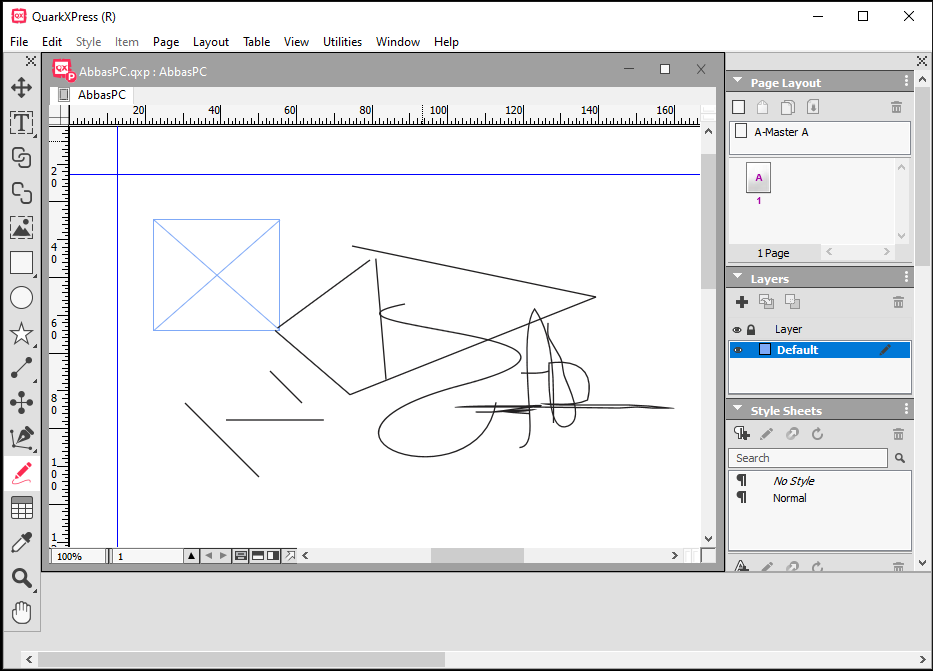Screen dimensions: 933x671
Task: Click the Edit style sheet pencil icon
Action: click(x=766, y=434)
